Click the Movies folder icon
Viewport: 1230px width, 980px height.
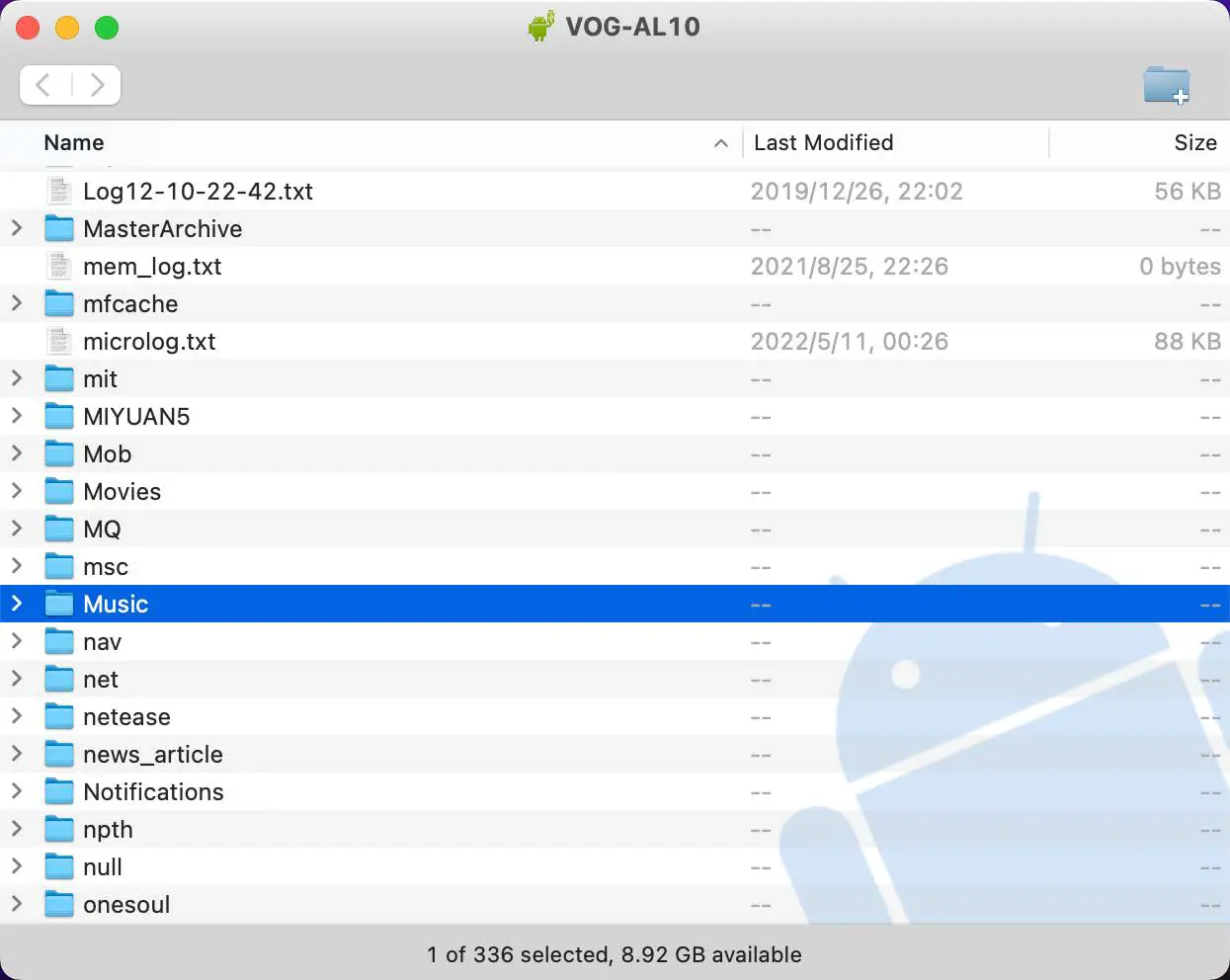pos(59,491)
